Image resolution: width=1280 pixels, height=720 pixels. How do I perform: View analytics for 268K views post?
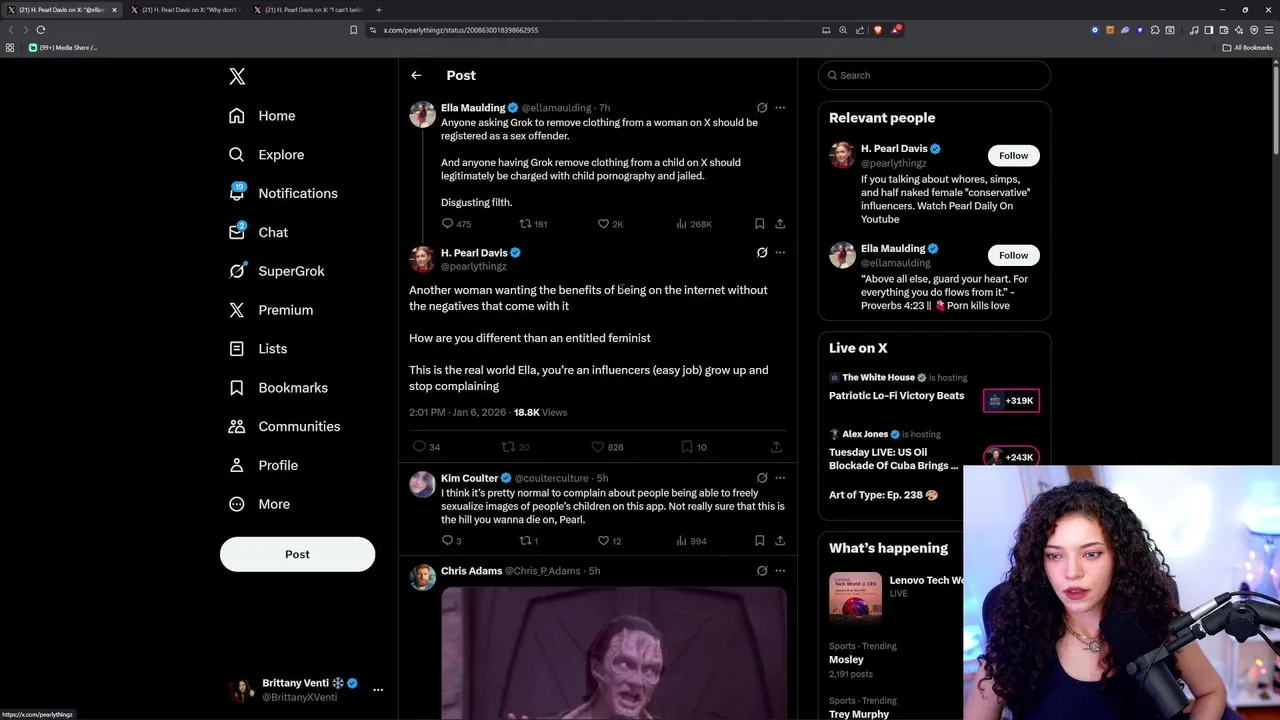pos(694,224)
